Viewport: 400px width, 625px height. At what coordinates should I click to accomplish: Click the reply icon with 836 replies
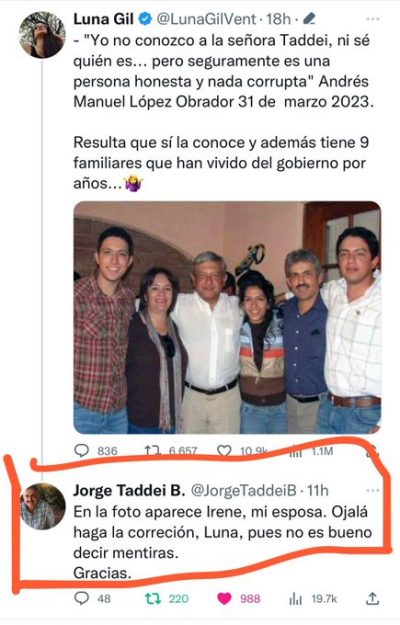82,450
